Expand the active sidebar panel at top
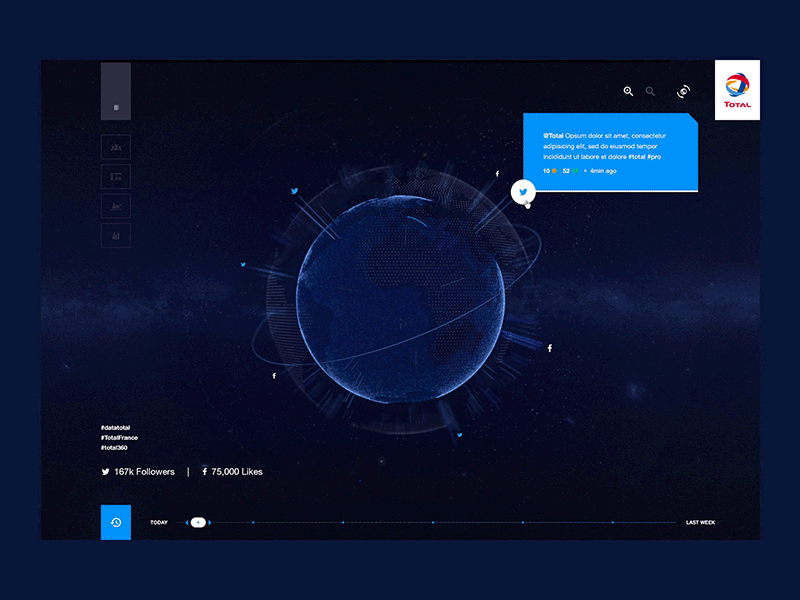The width and height of the screenshot is (800, 600). (x=116, y=90)
